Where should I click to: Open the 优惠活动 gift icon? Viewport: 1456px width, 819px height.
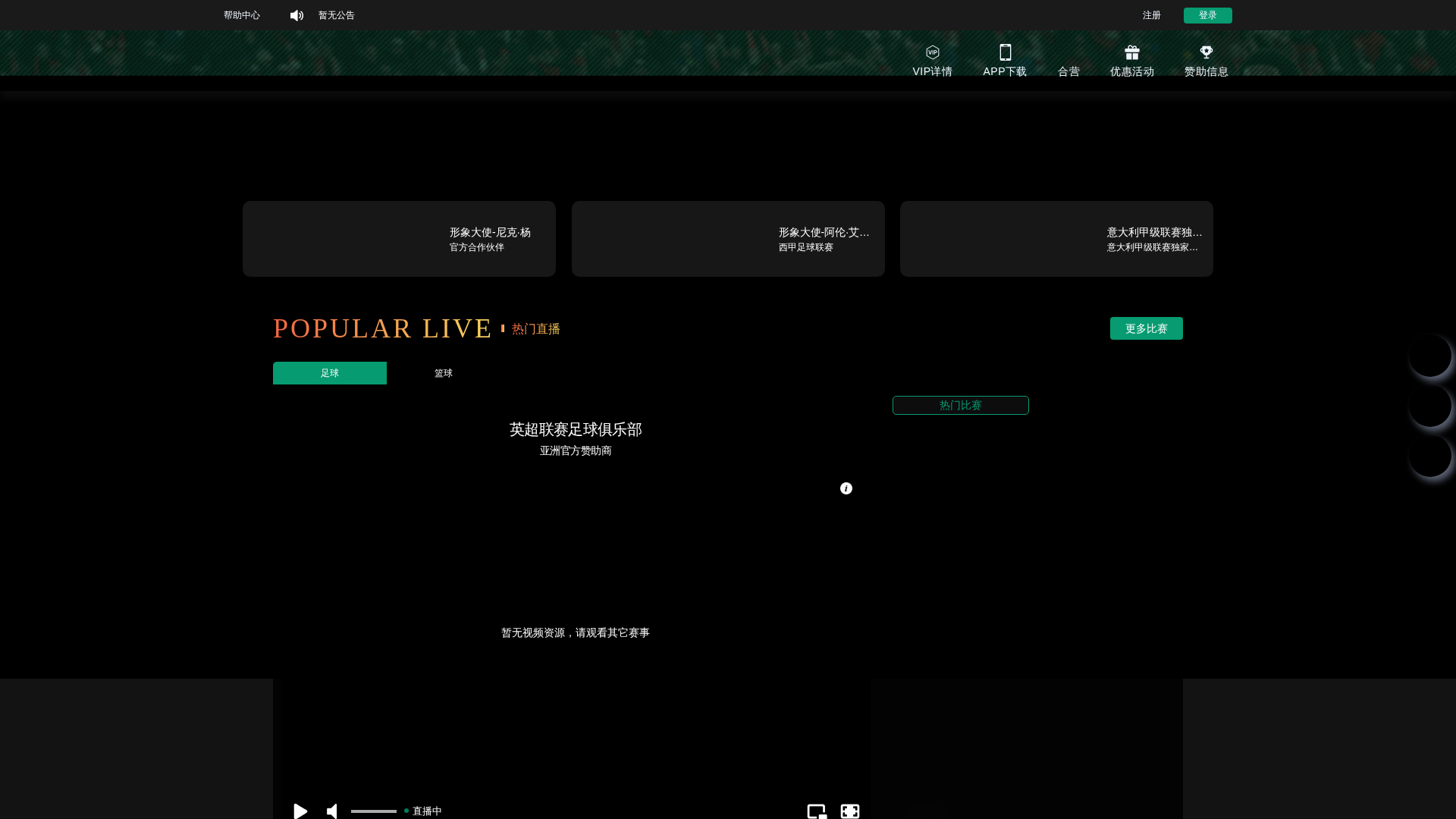(x=1131, y=52)
